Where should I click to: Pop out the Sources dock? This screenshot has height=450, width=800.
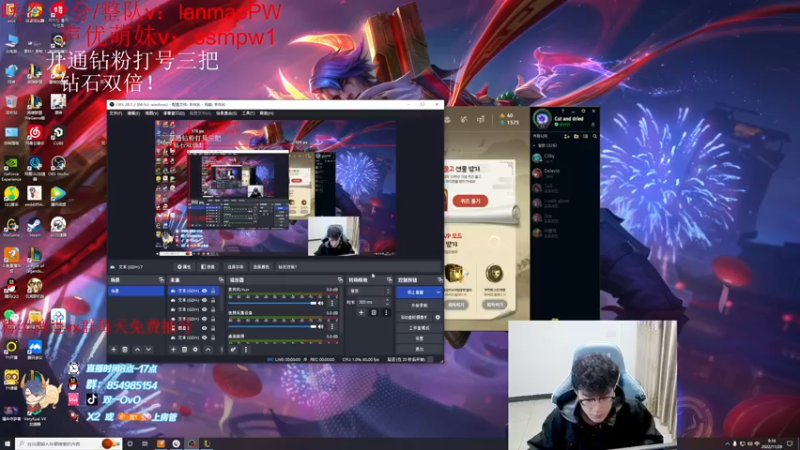coord(221,280)
